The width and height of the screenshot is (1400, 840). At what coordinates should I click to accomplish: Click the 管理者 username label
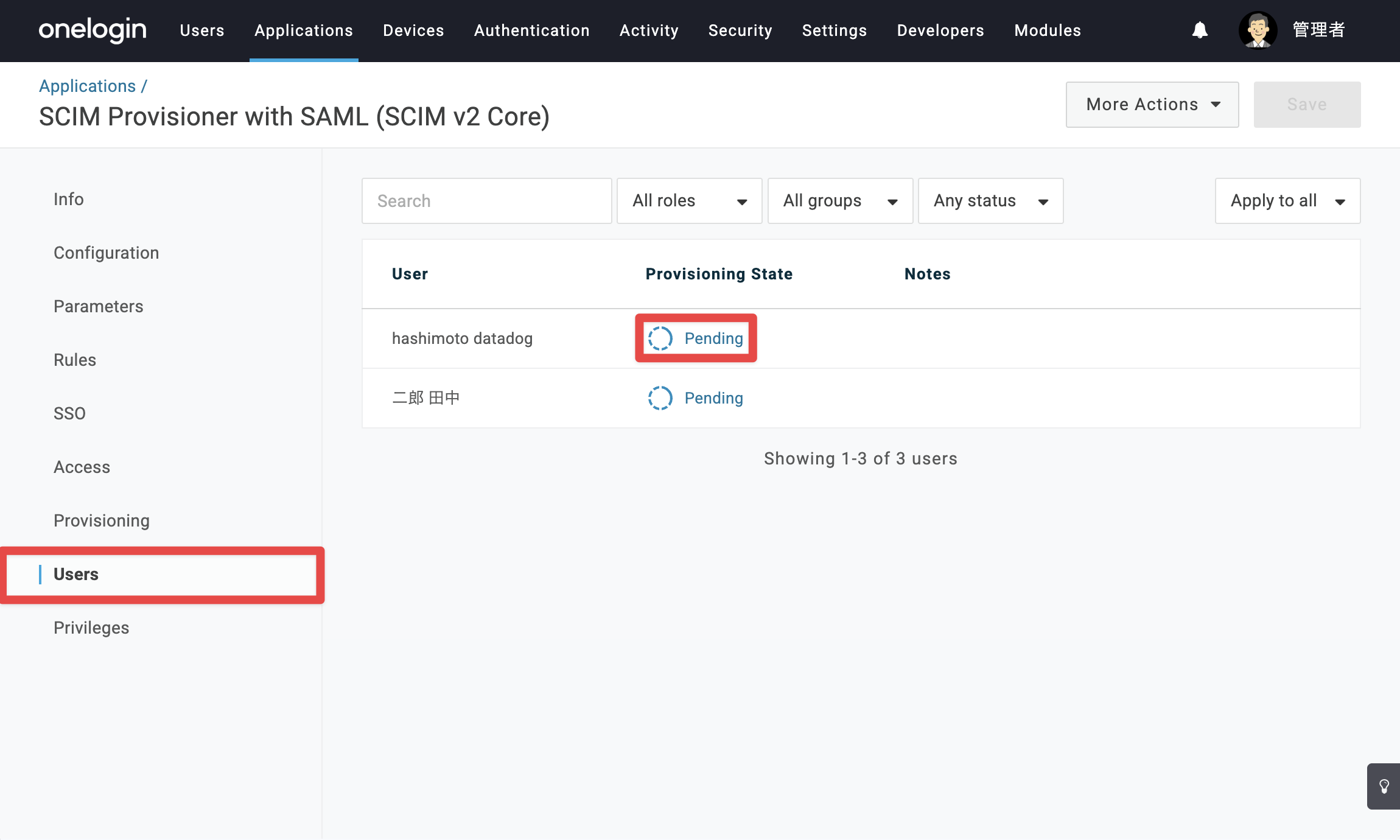point(1318,30)
